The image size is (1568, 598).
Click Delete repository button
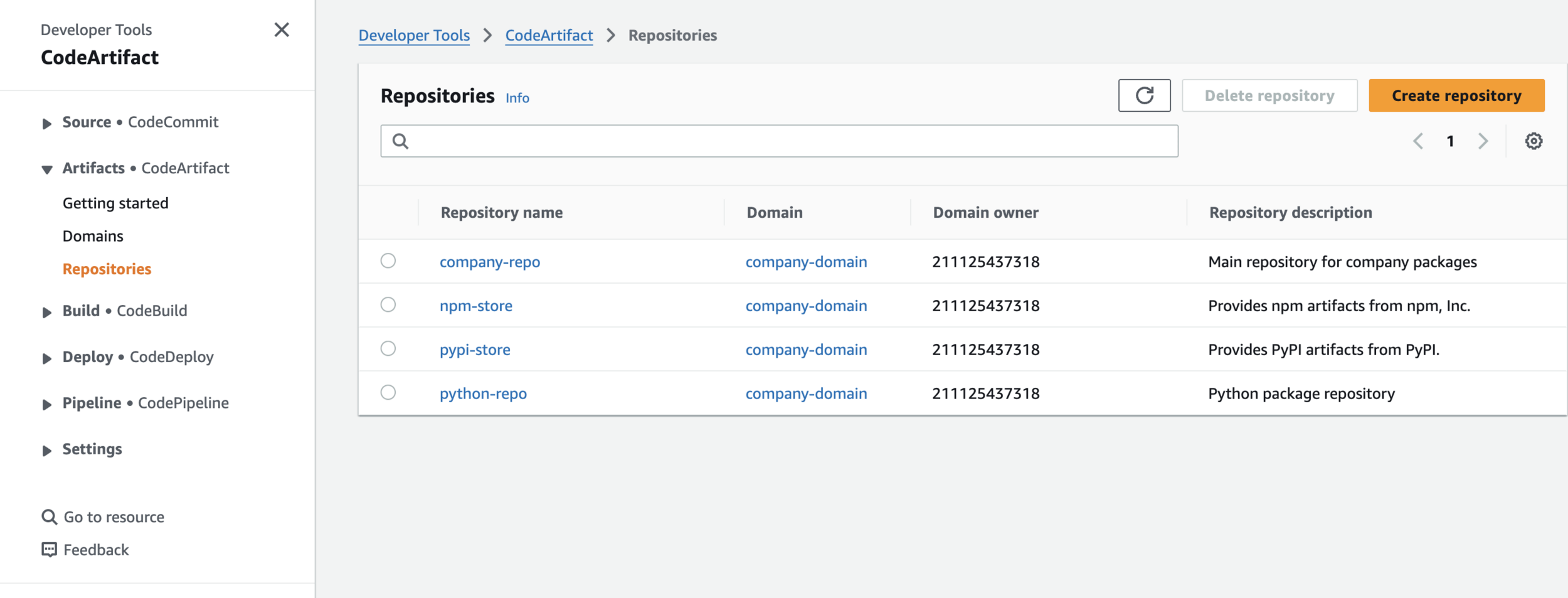coord(1269,95)
